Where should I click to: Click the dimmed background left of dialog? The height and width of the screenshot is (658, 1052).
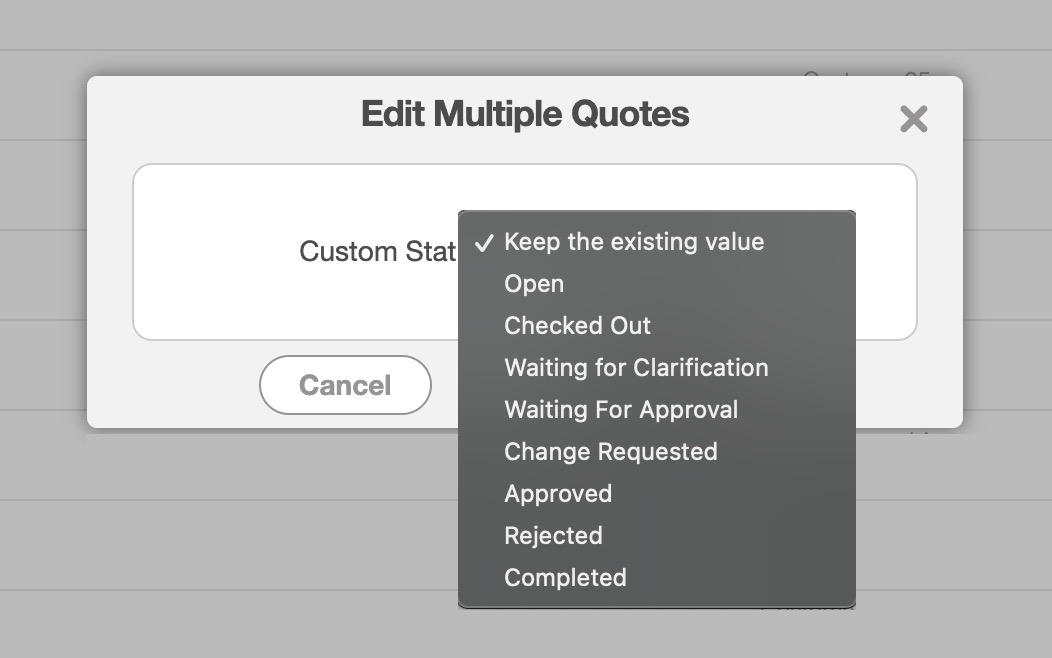42,300
